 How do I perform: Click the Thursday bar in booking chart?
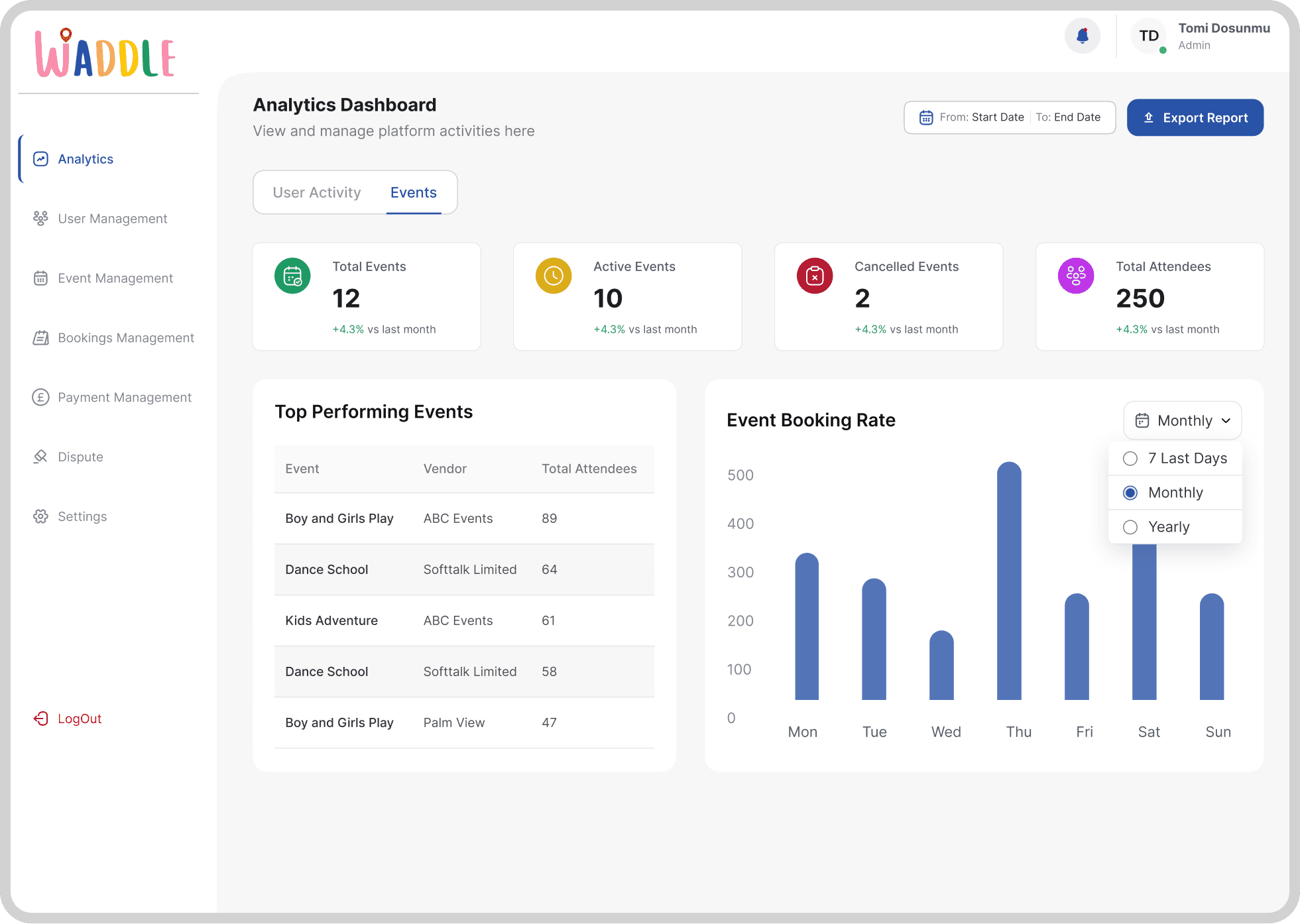(1009, 581)
